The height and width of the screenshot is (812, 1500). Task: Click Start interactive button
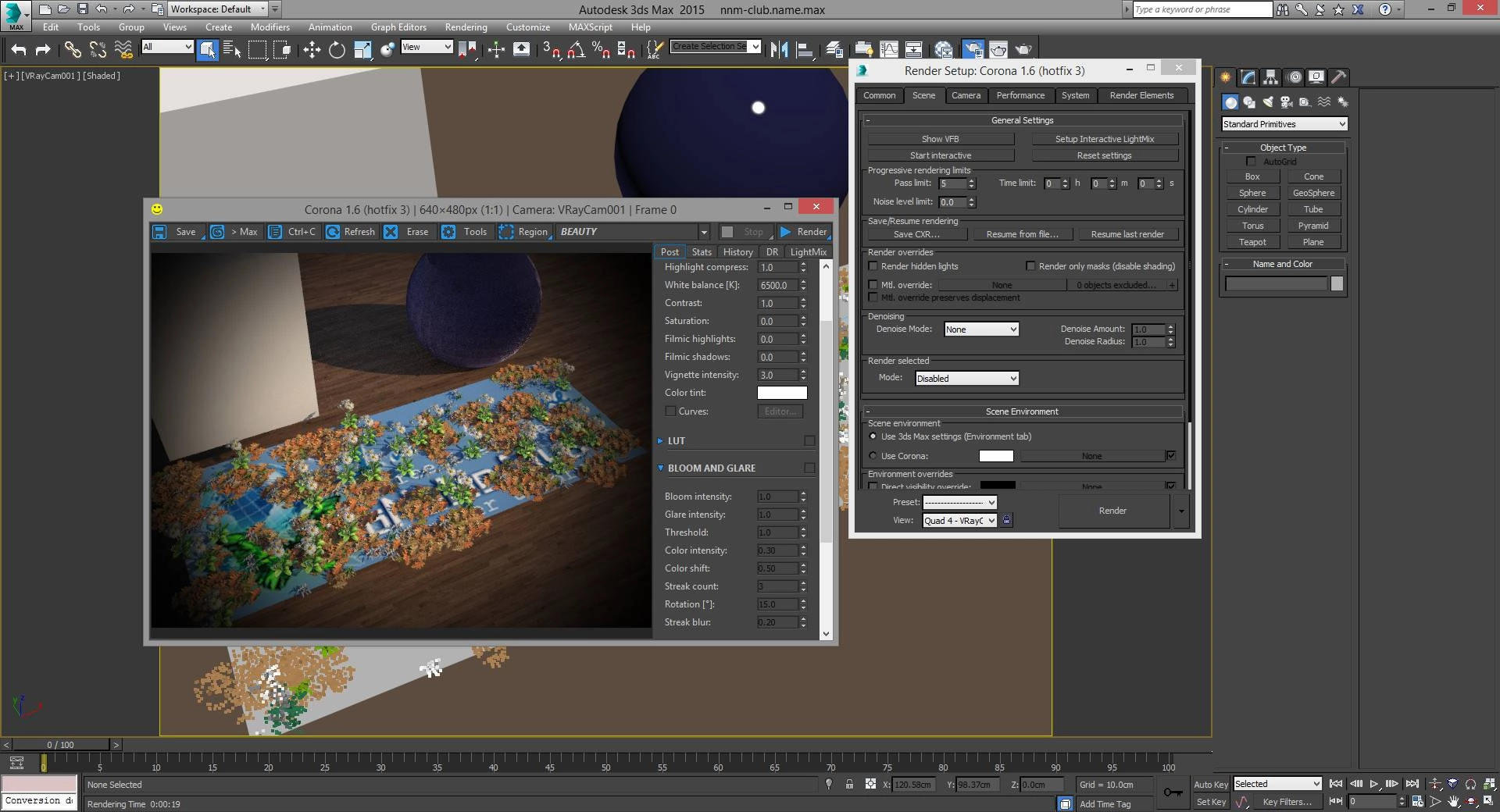click(x=941, y=155)
